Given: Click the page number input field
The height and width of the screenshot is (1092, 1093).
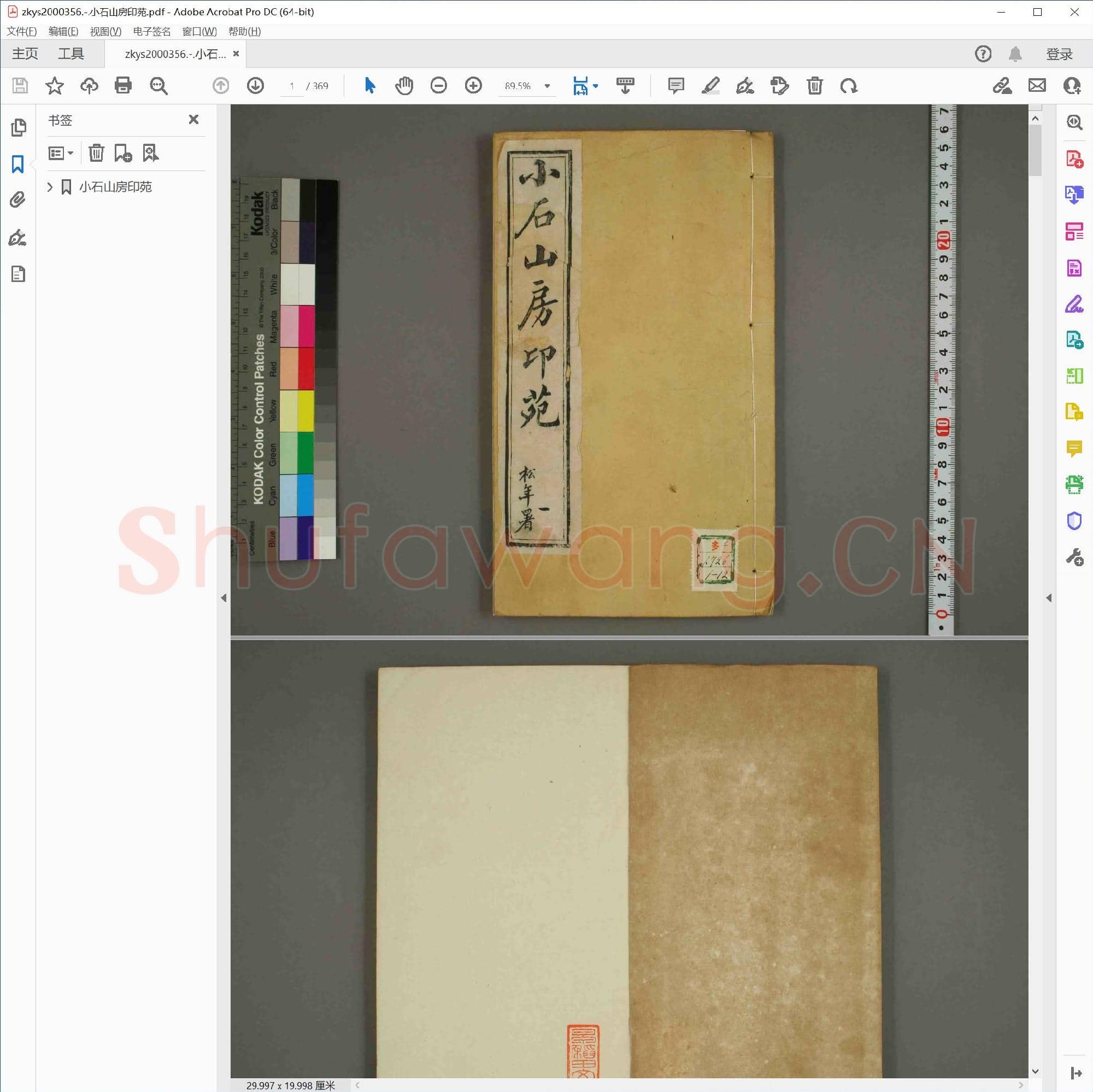Looking at the screenshot, I should pyautogui.click(x=292, y=86).
